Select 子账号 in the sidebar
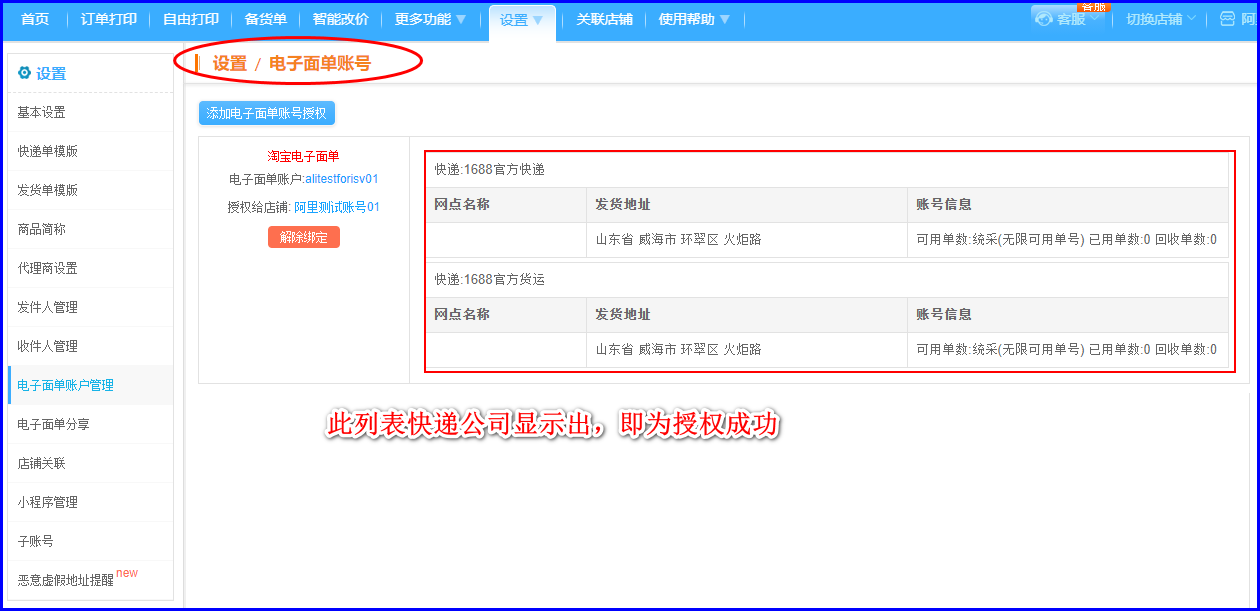 (90, 541)
